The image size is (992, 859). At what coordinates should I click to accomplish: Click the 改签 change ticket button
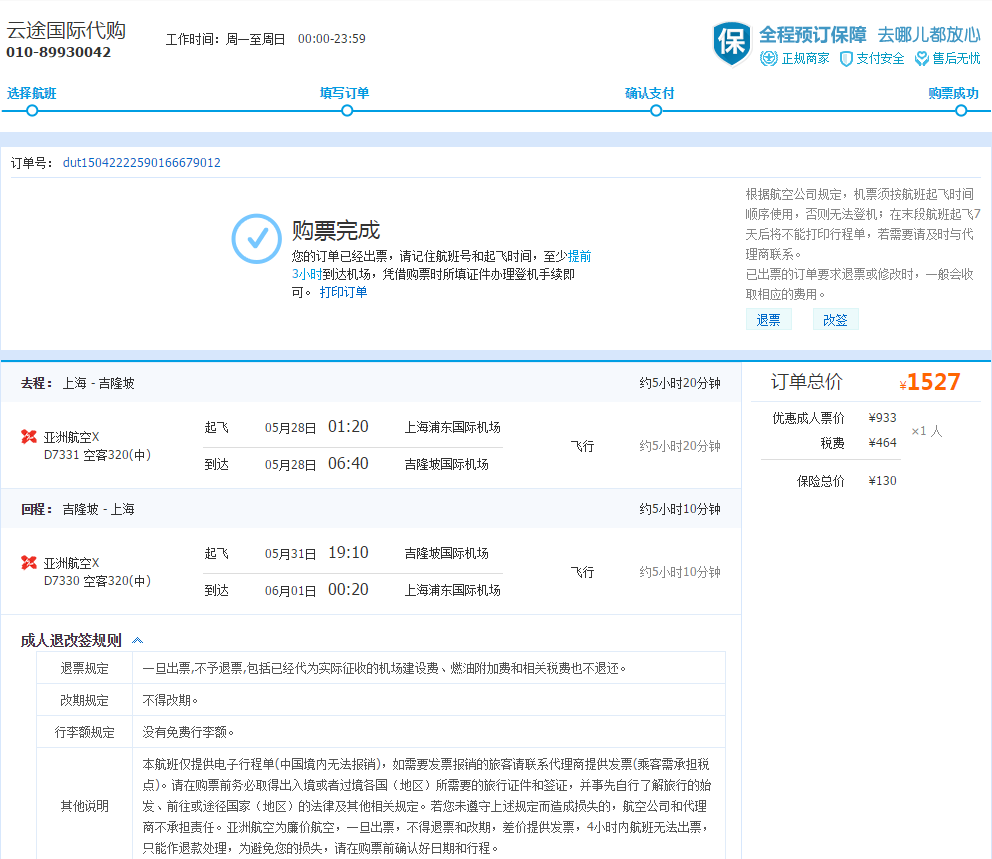click(835, 320)
